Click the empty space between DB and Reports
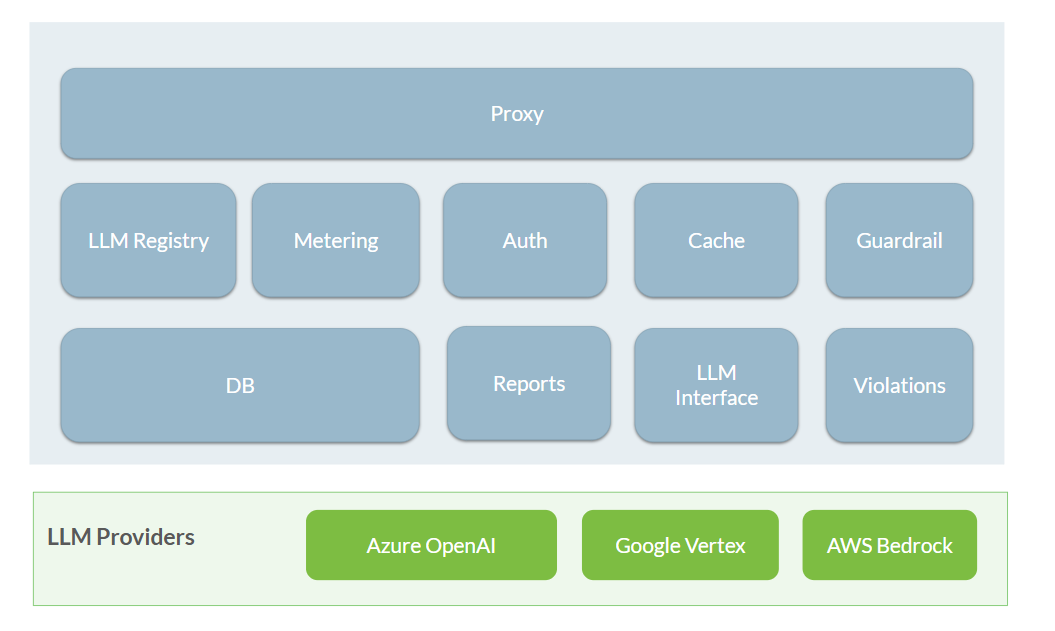1055x631 pixels. click(x=433, y=386)
